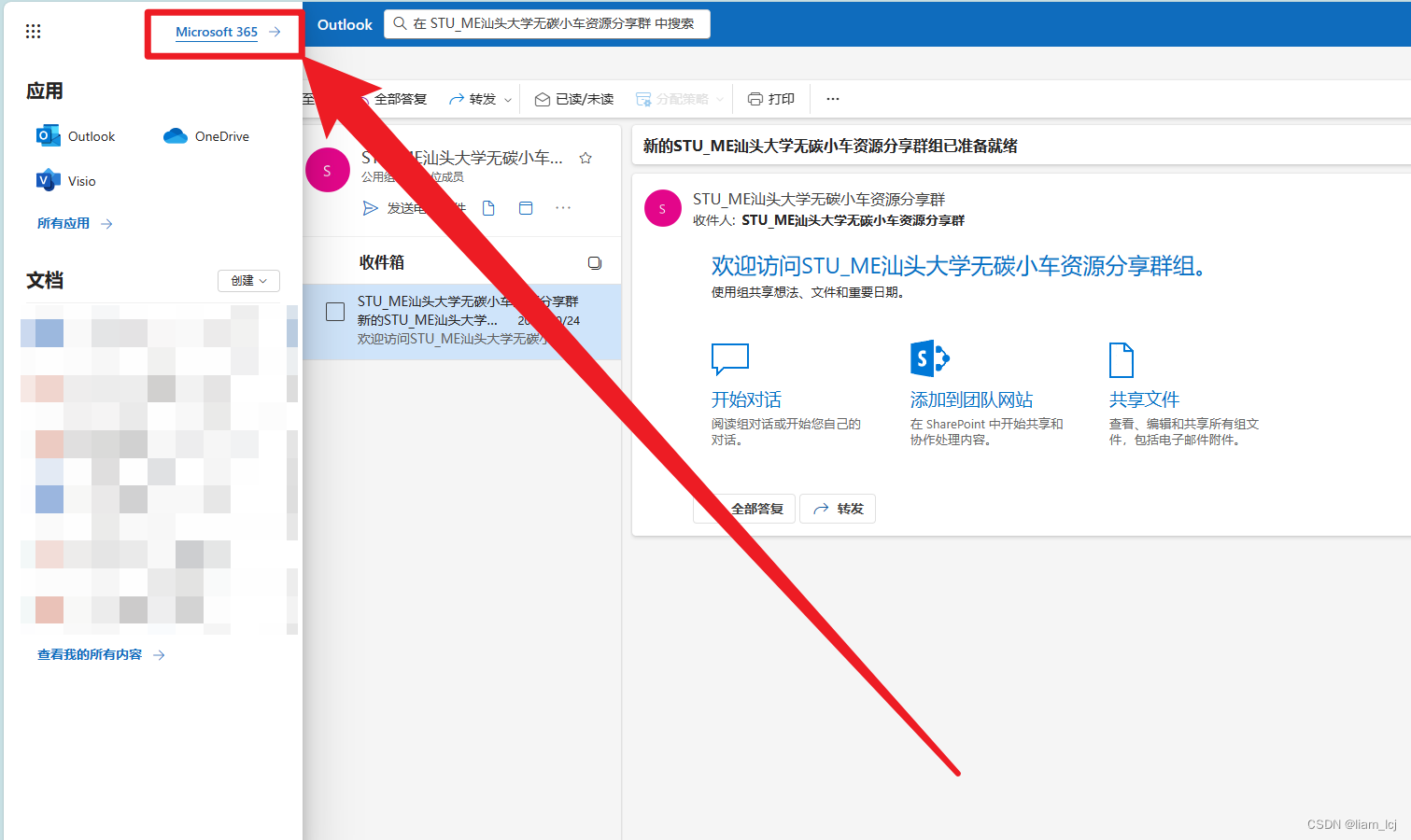The image size is (1411, 840).
Task: Check the checkbox of the STU_ME message
Action: [335, 312]
